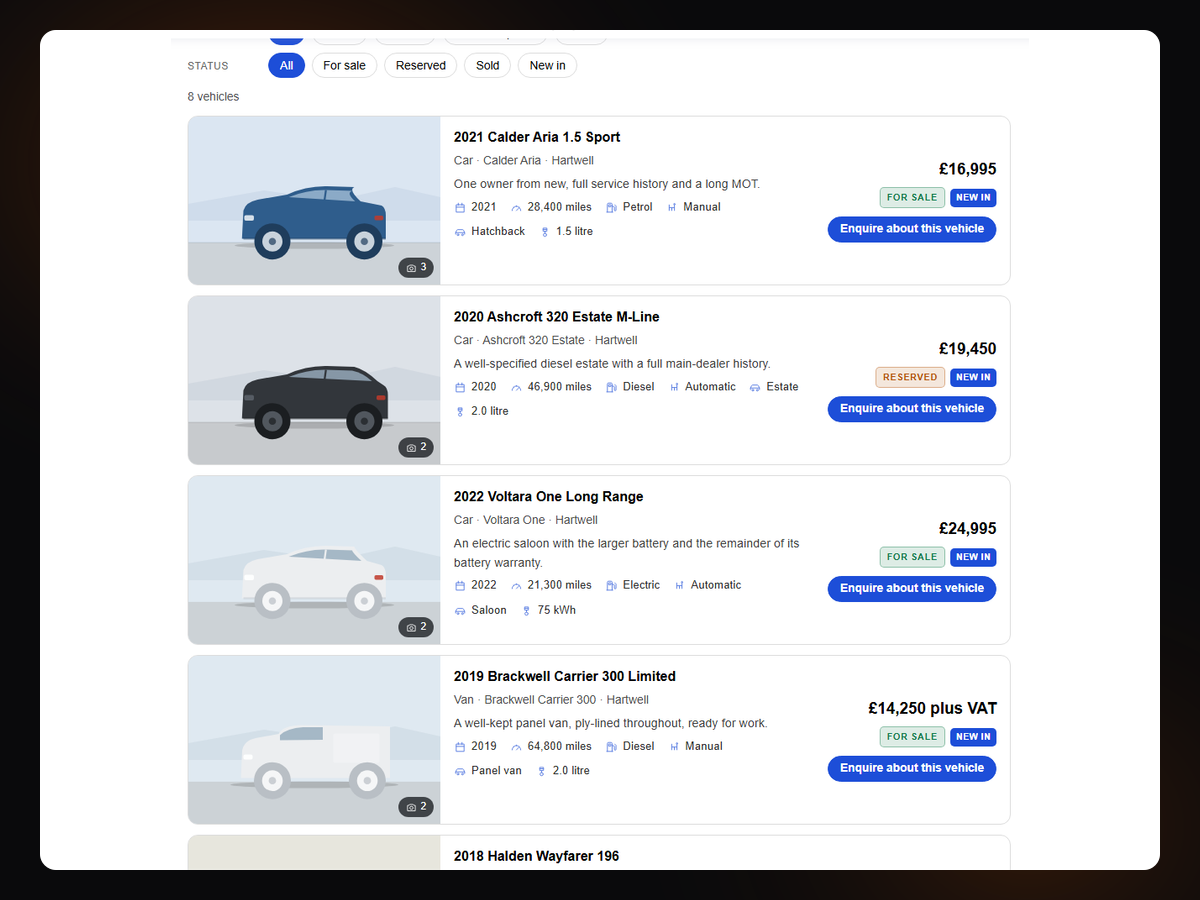
Task: Filter vehicles by Sold status
Action: click(x=488, y=65)
